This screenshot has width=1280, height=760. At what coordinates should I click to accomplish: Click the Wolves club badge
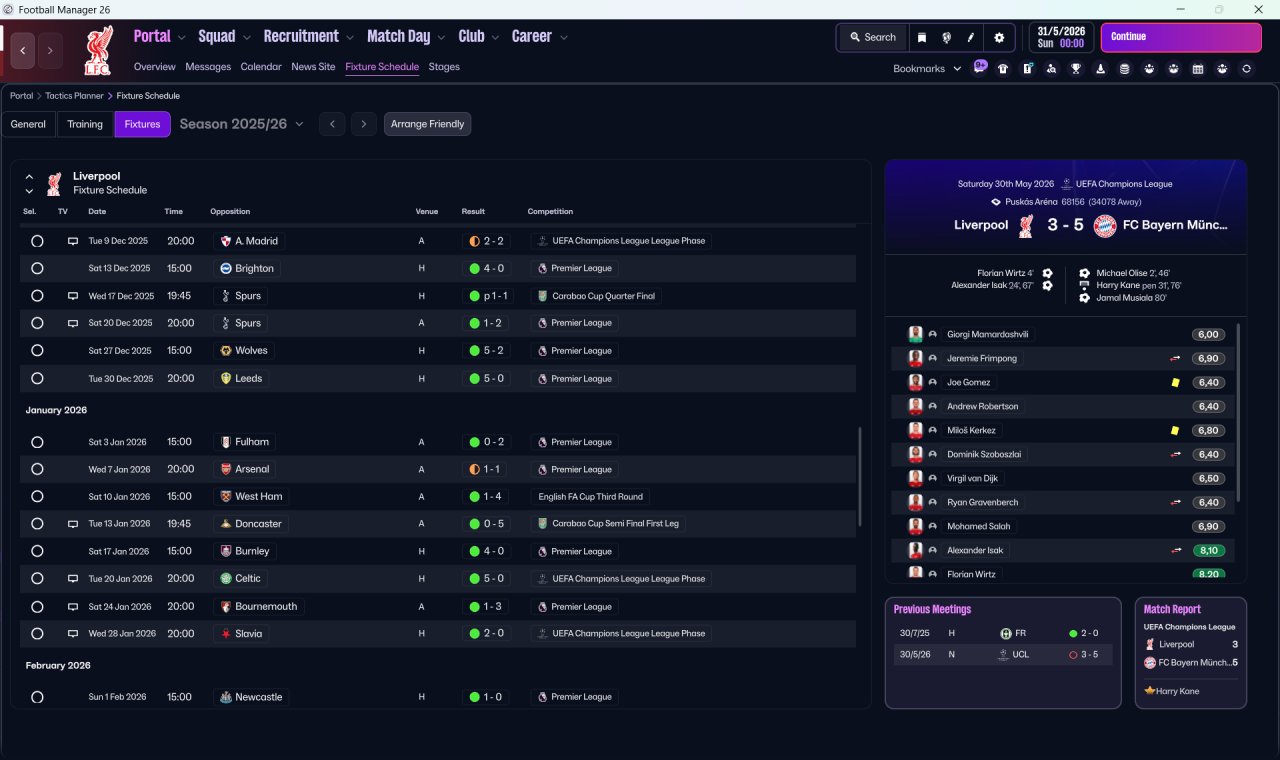pos(226,351)
